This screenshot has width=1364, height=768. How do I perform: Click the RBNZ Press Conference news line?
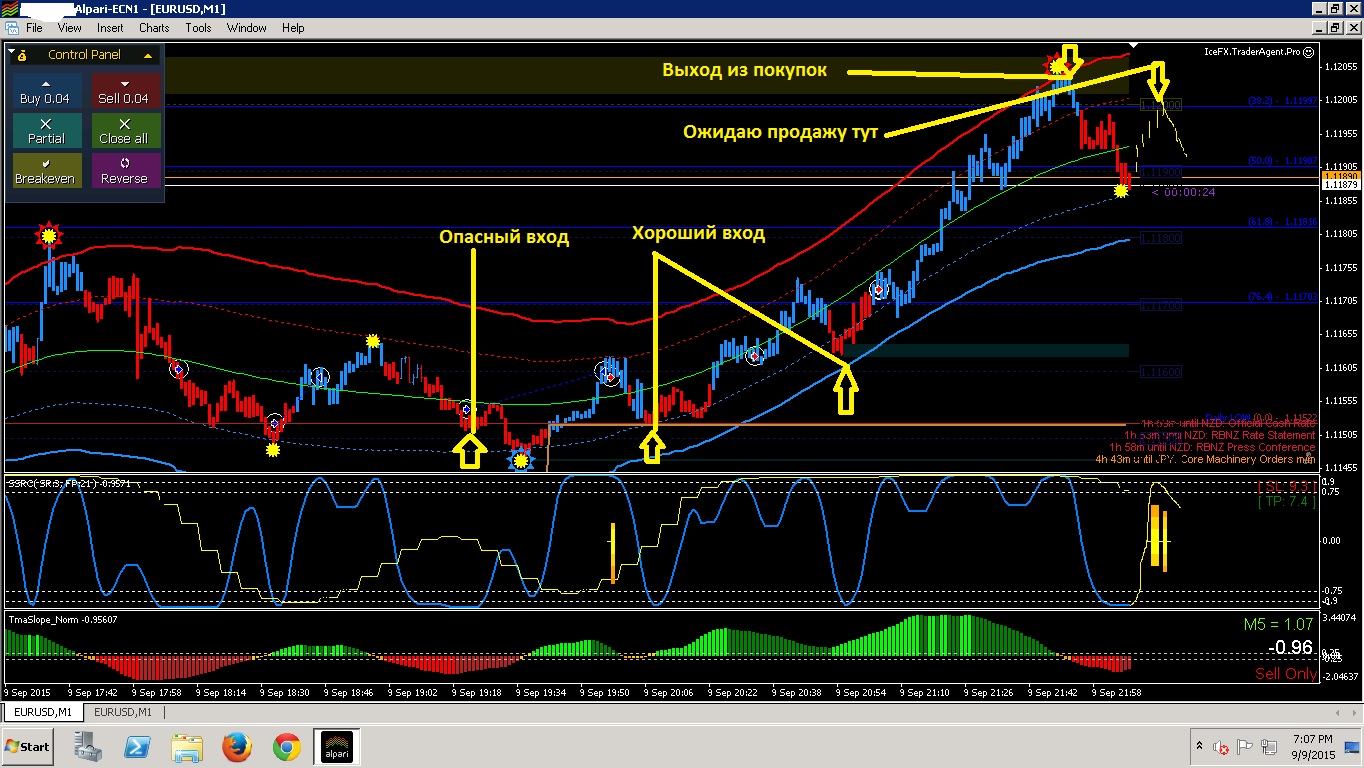[1213, 447]
